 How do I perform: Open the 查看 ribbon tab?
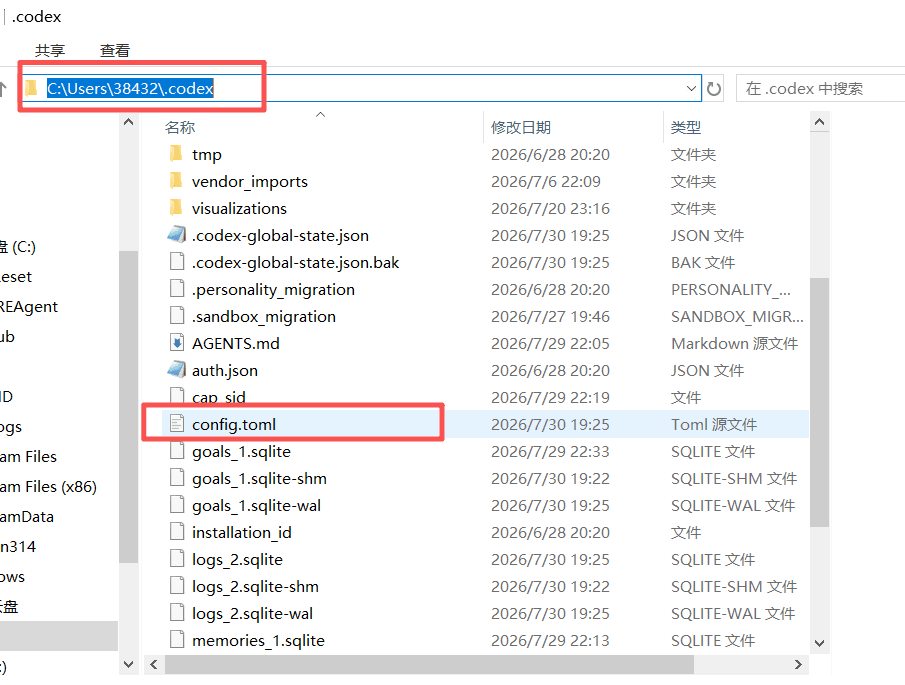[x=114, y=51]
